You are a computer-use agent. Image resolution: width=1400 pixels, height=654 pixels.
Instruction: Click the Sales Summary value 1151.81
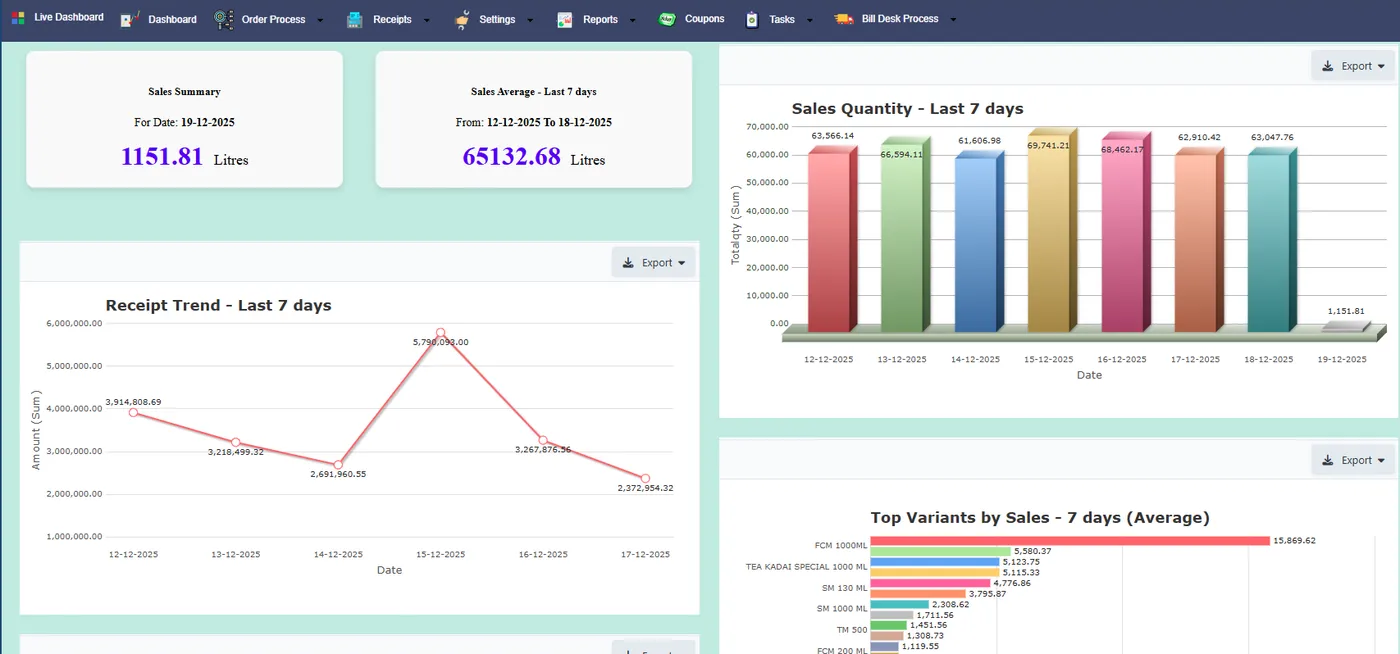tap(162, 157)
